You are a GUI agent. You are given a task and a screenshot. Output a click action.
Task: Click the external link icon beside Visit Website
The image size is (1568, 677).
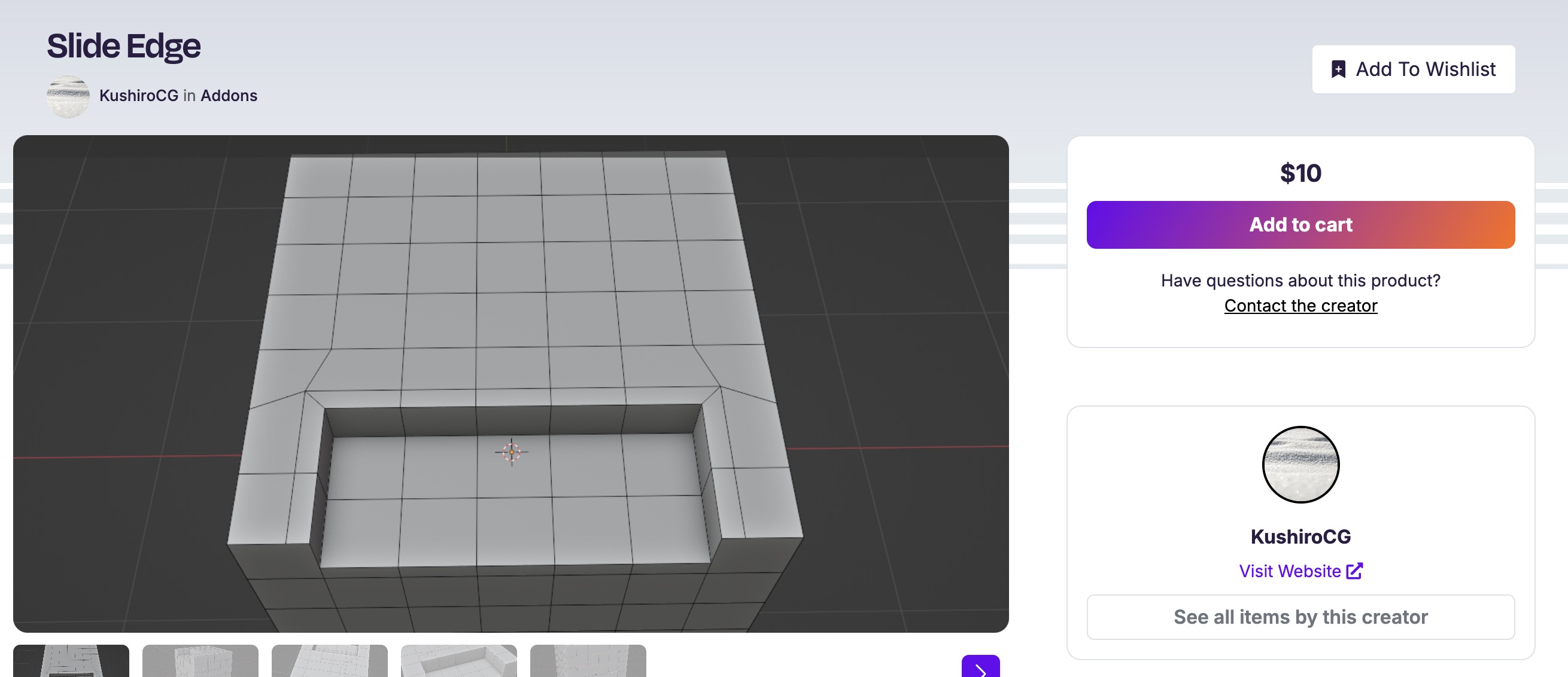pyautogui.click(x=1354, y=571)
